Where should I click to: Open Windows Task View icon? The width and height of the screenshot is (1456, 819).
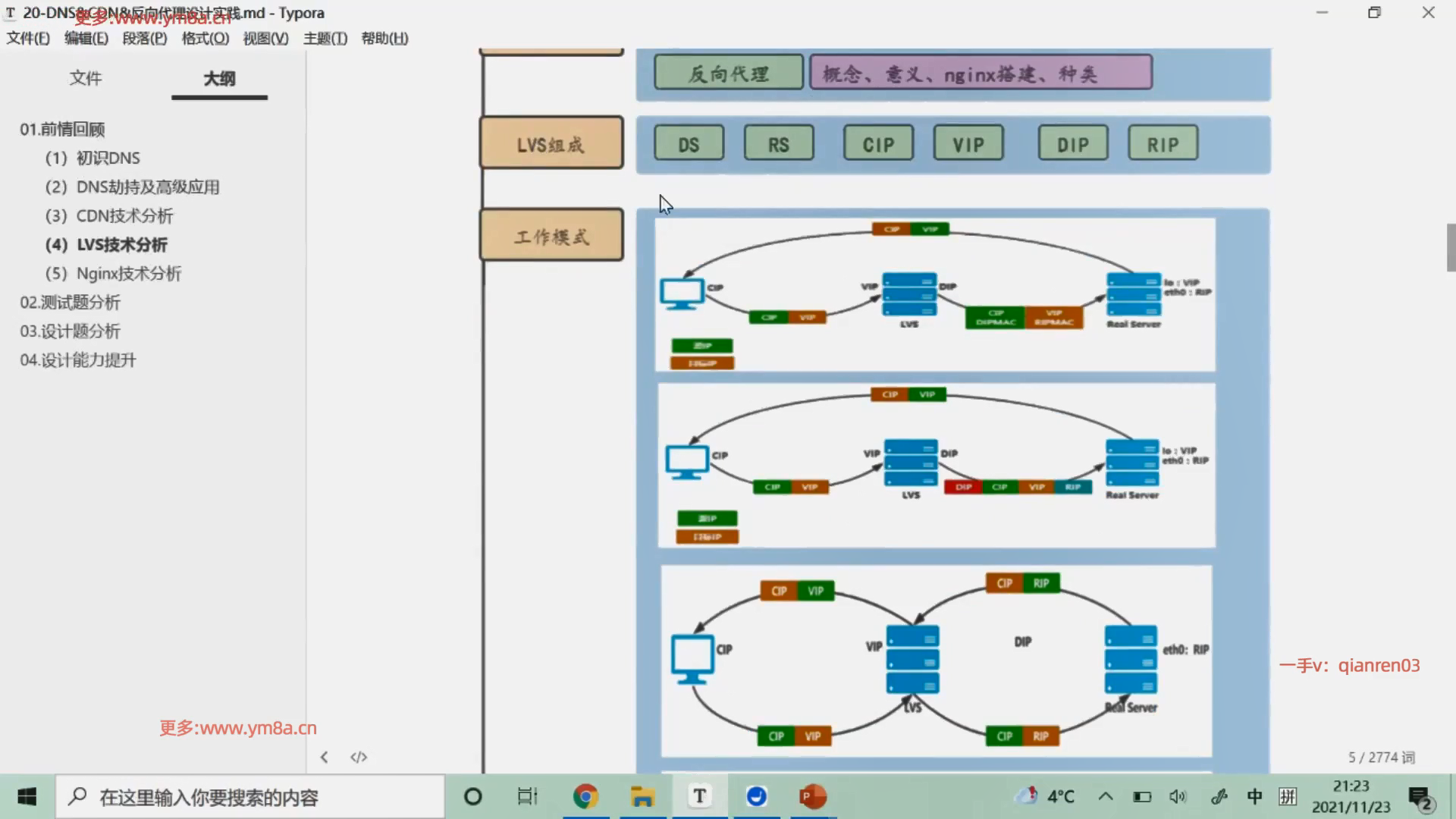527,796
